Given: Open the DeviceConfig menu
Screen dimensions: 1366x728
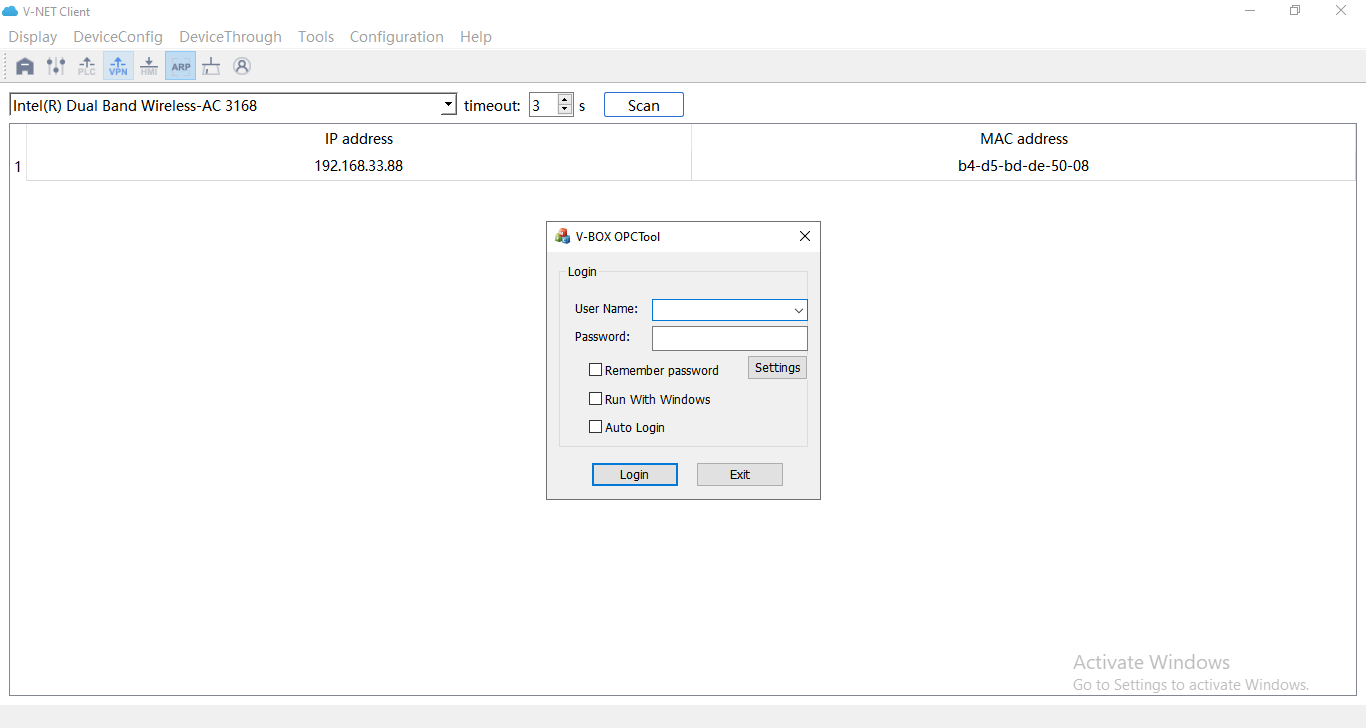Looking at the screenshot, I should [117, 36].
